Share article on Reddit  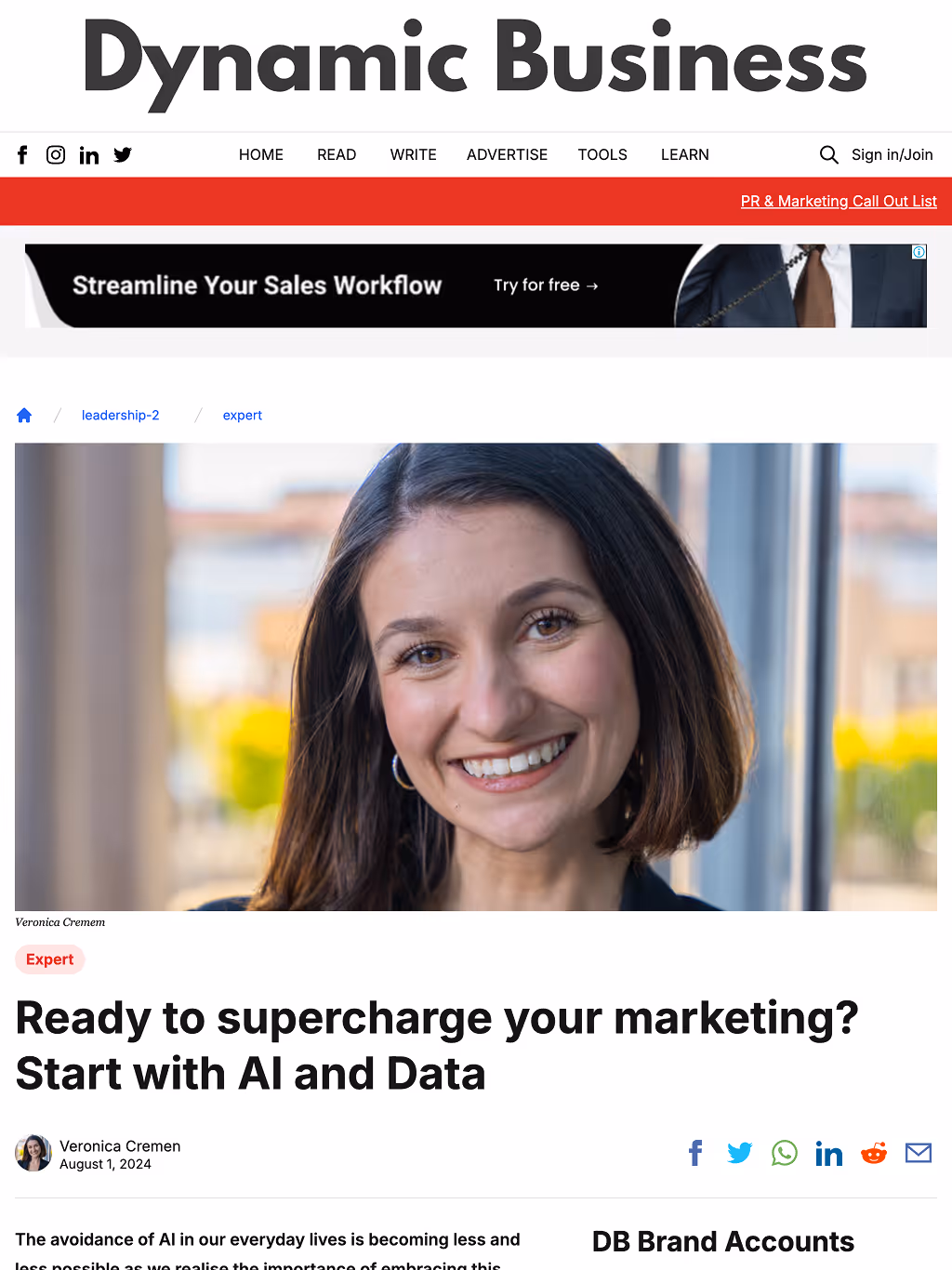click(x=874, y=1153)
